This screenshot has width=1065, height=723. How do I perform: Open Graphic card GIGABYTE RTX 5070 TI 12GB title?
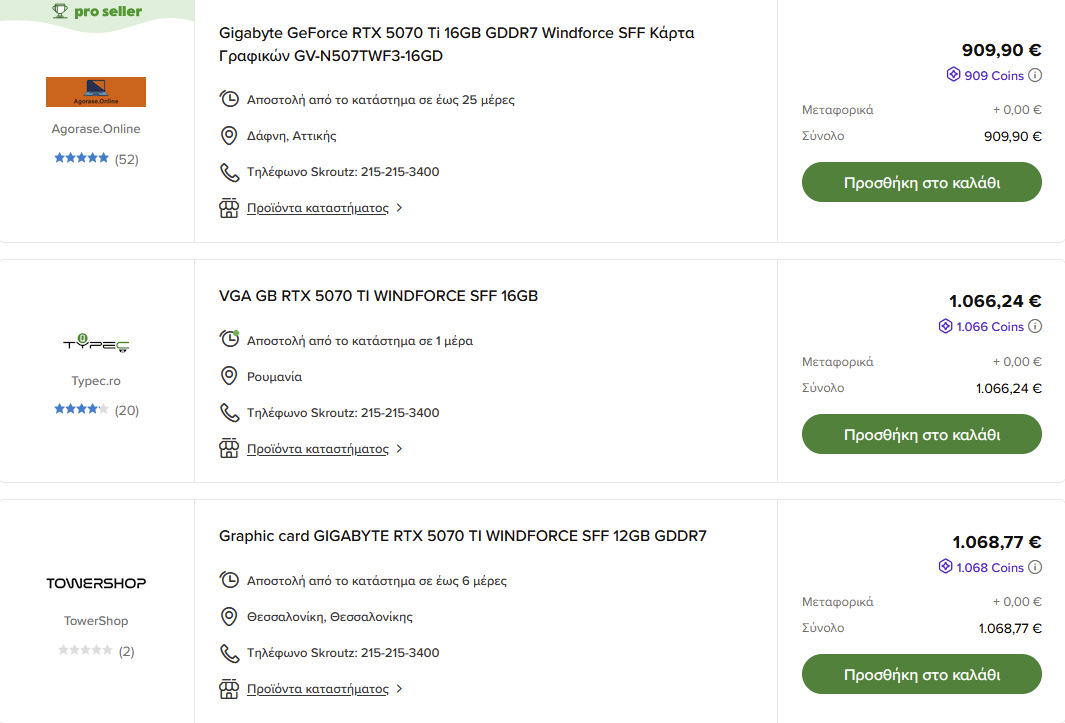click(x=463, y=536)
